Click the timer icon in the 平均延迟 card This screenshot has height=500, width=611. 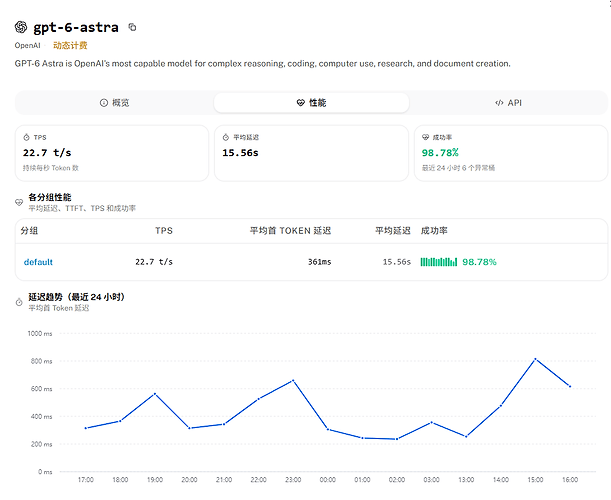226,137
